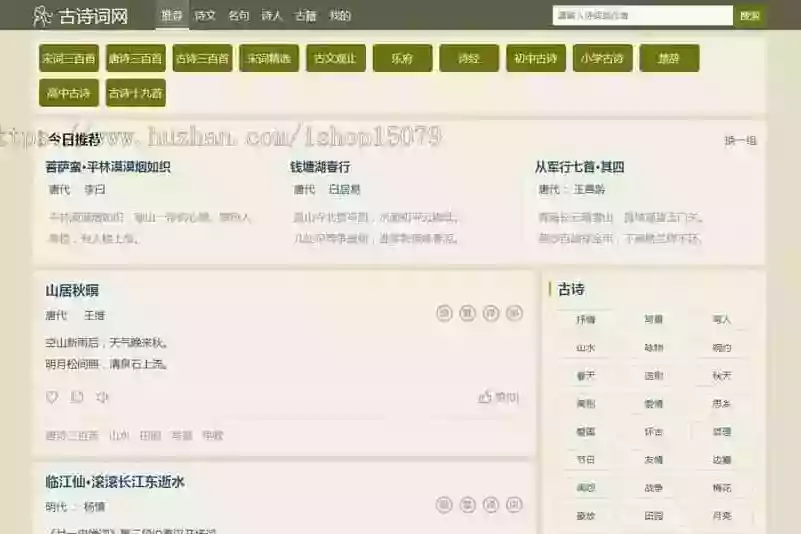Open the 古文观止 collection button
Image resolution: width=801 pixels, height=534 pixels.
(336, 58)
